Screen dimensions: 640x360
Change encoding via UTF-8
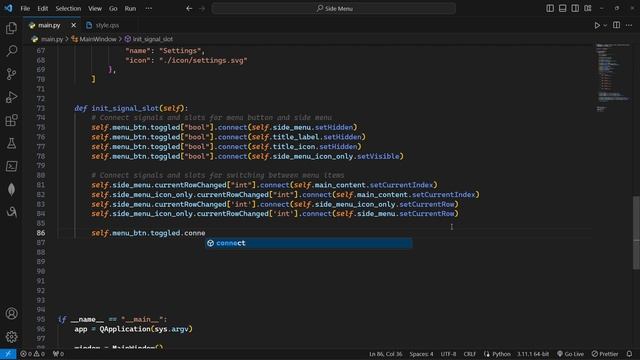448,354
